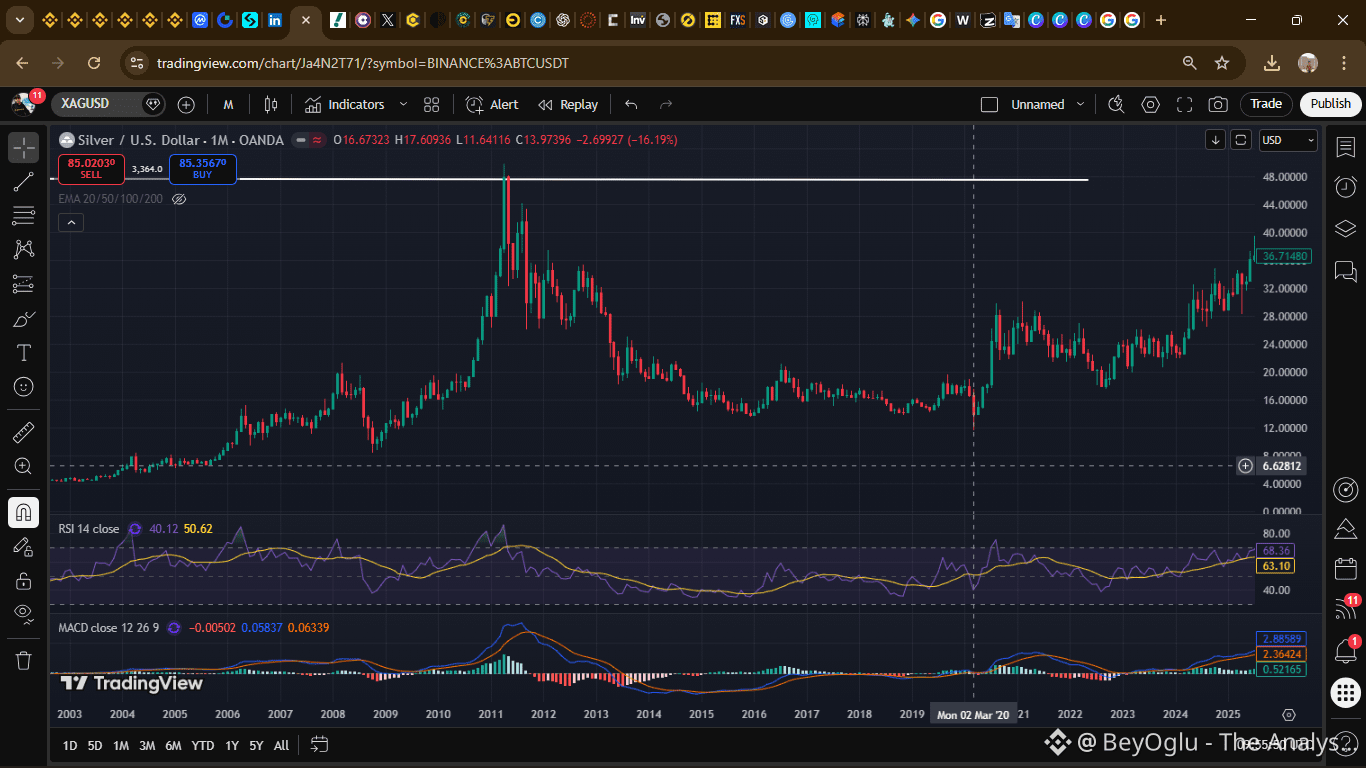The width and height of the screenshot is (1366, 768).
Task: Activate the ruler measure tool
Action: pyautogui.click(x=24, y=433)
